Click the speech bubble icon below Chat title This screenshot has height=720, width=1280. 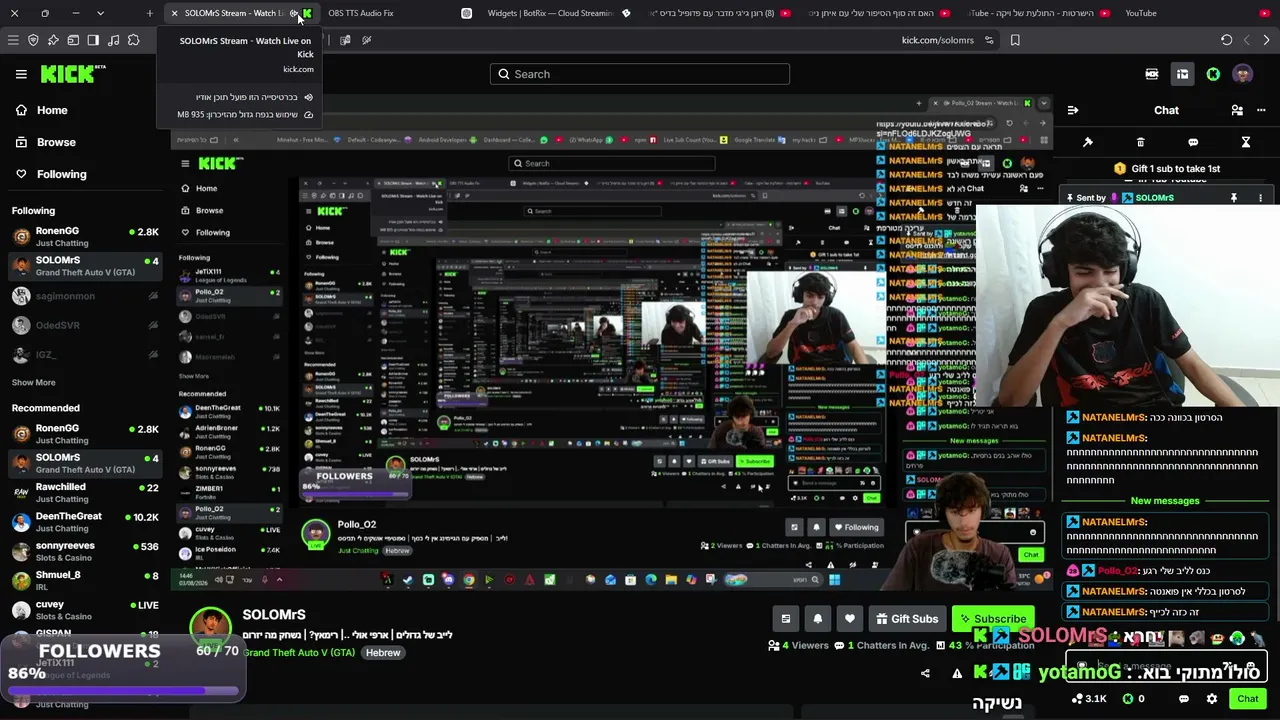pyautogui.click(x=1193, y=142)
